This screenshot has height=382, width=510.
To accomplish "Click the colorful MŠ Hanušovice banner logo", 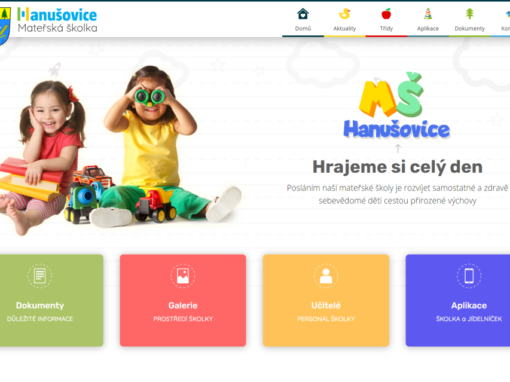I will pyautogui.click(x=397, y=105).
